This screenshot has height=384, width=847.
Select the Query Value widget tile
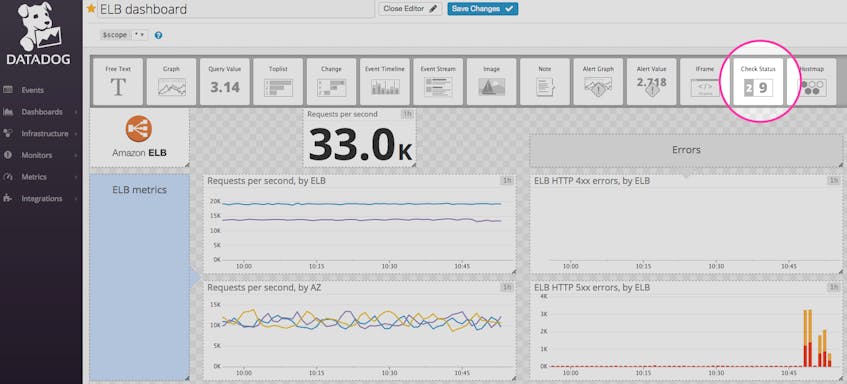click(225, 82)
